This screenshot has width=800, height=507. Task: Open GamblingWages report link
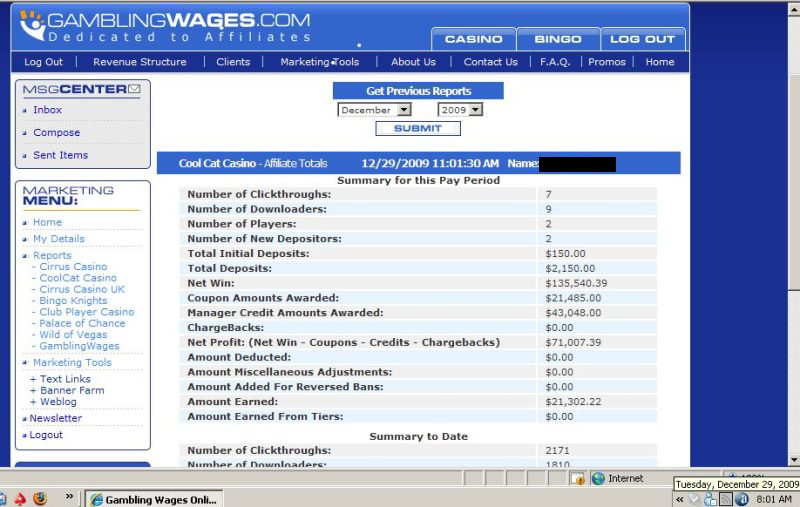pyautogui.click(x=80, y=346)
